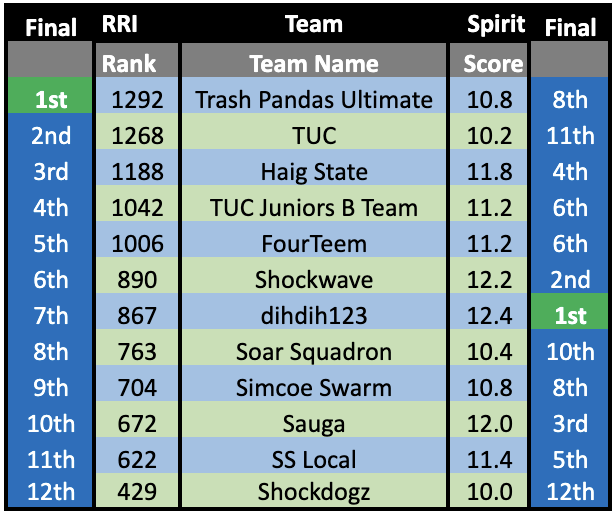The width and height of the screenshot is (616, 512).
Task: Select the FourTeem team cell
Action: (314, 244)
